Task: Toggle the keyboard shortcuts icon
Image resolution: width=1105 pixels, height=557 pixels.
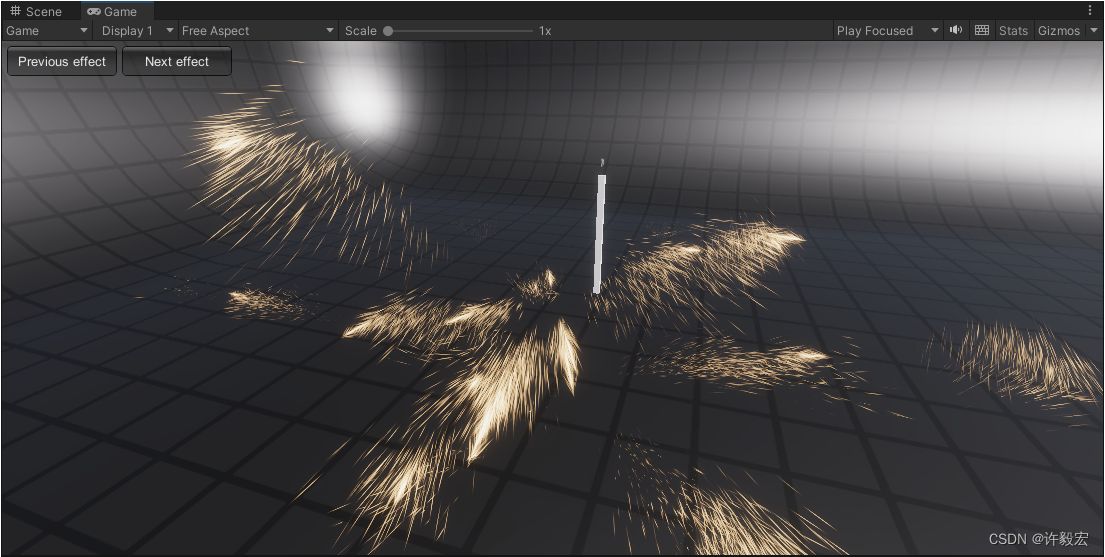Action: (982, 30)
